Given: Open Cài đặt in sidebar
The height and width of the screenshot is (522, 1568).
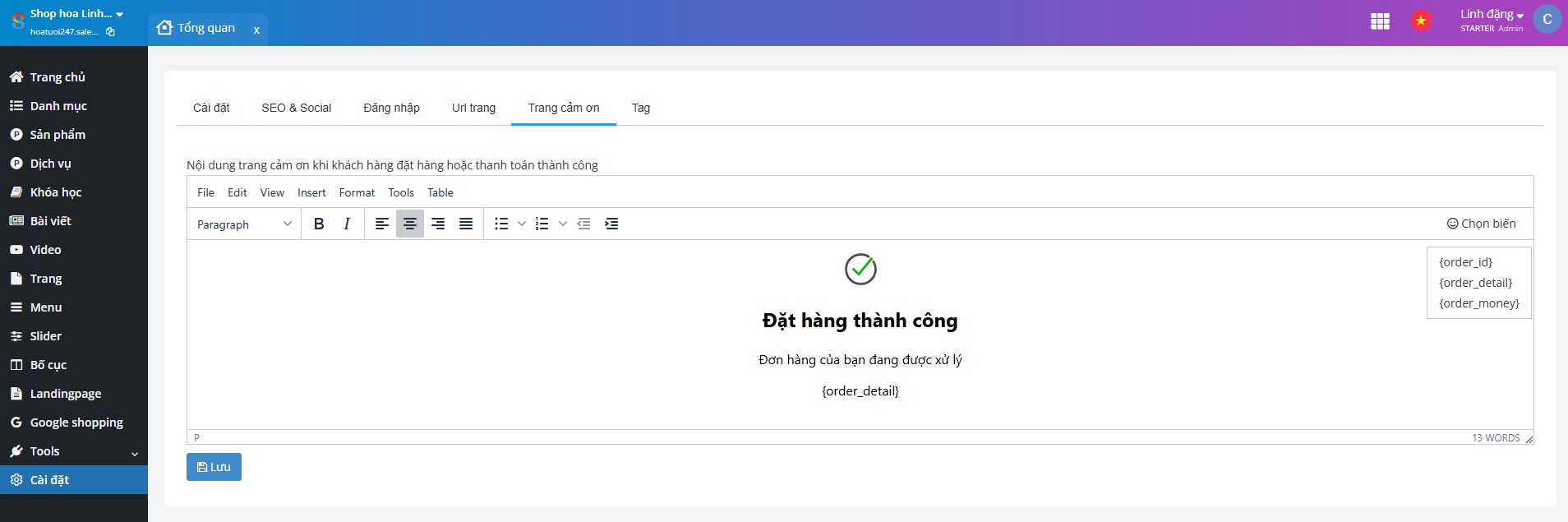Looking at the screenshot, I should tap(74, 480).
